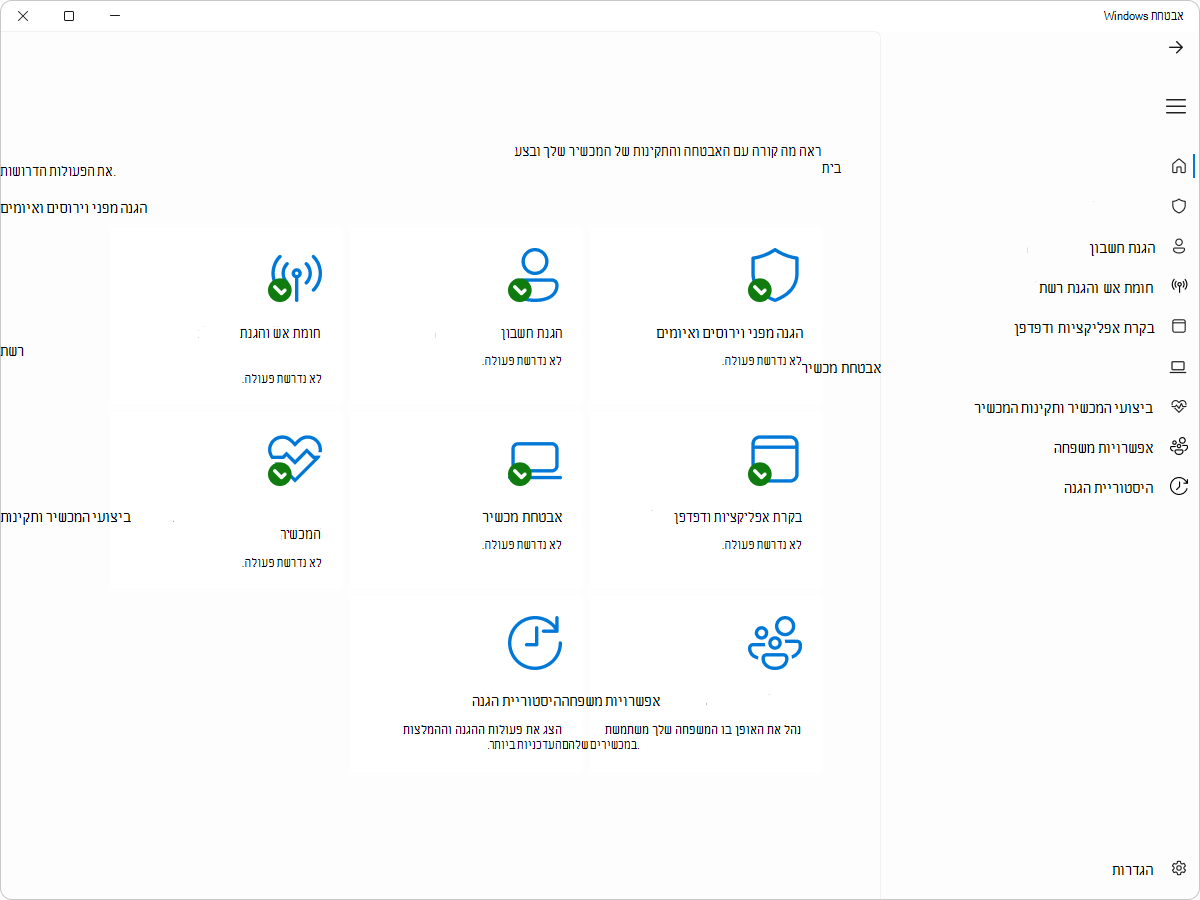Viewport: 1200px width, 900px height.
Task: Maximize the Windows Security window
Action: point(69,16)
